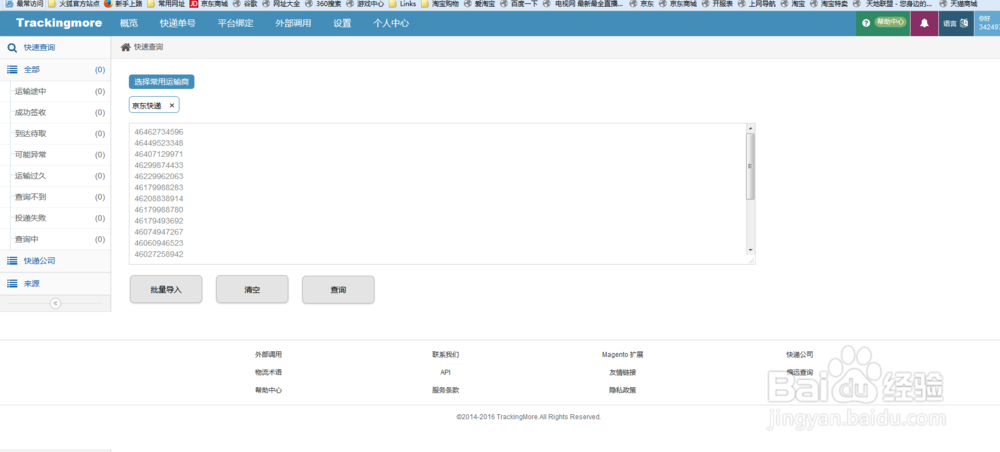The height and width of the screenshot is (452, 1000).
Task: Click the 批量导入 button
Action: click(166, 289)
